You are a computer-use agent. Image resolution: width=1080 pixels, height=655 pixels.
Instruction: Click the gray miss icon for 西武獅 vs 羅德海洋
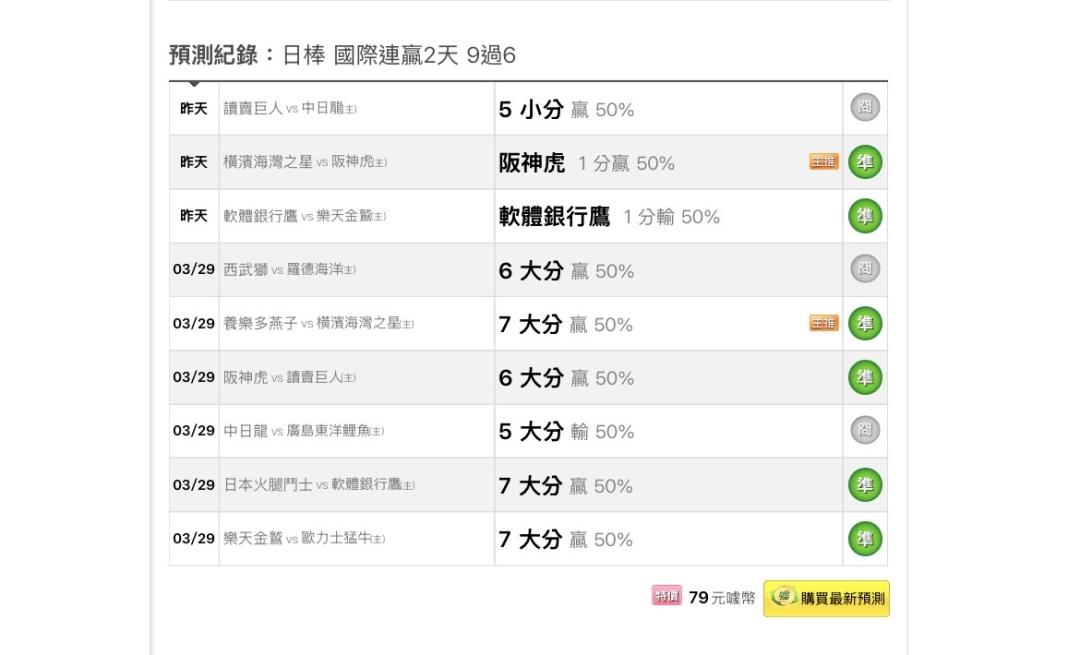point(865,270)
